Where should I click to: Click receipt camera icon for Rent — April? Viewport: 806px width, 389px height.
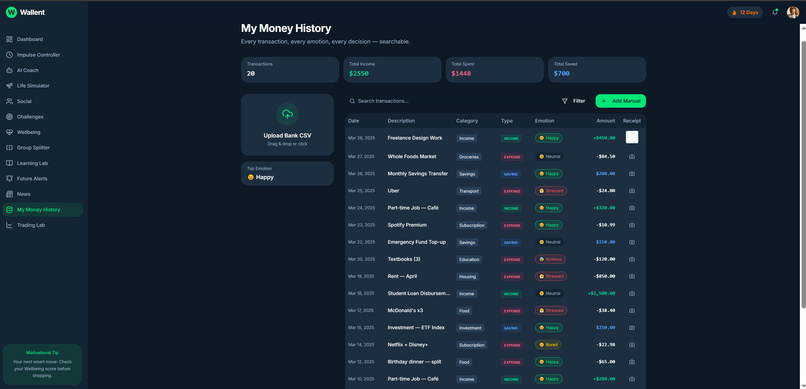point(632,276)
